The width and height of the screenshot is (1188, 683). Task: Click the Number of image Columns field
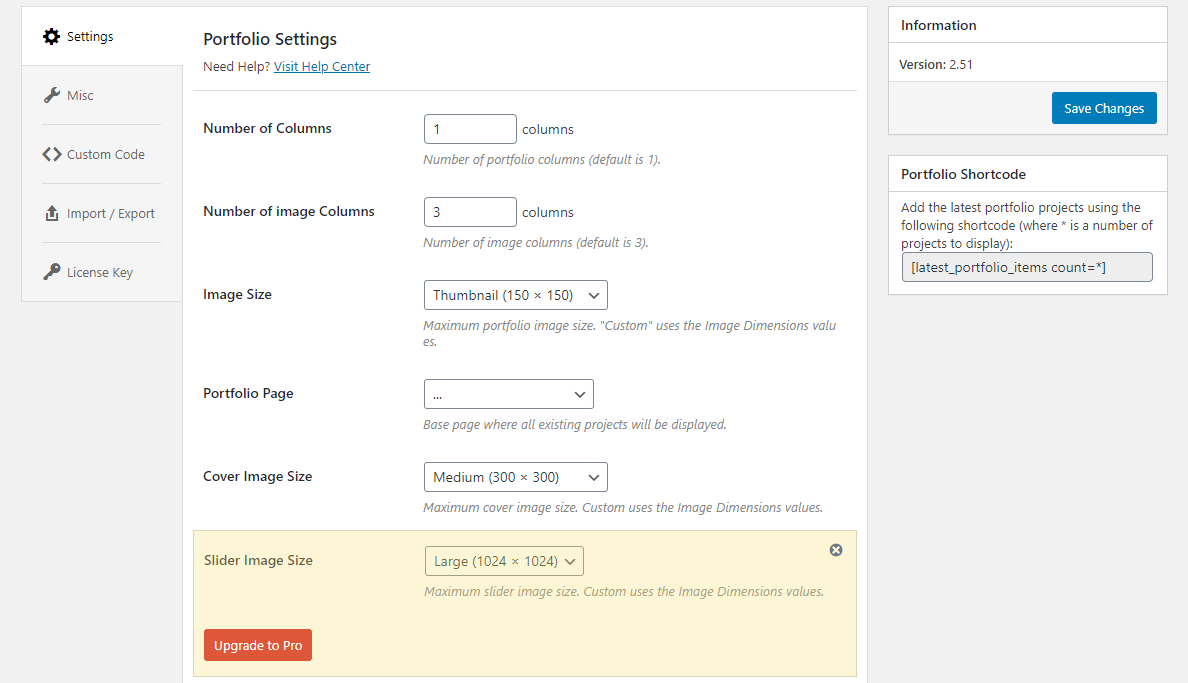[x=470, y=211]
